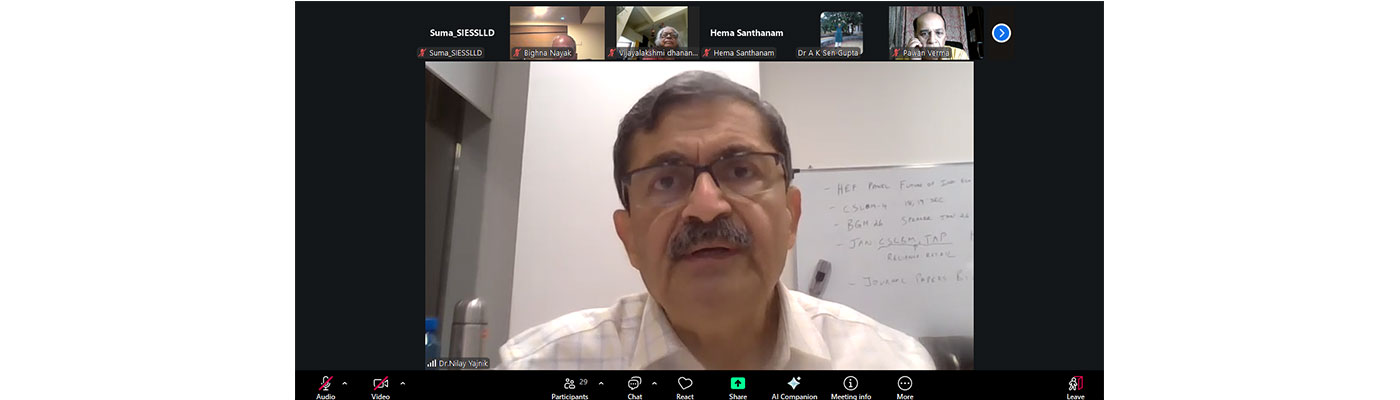1400x400 pixels.
Task: Open the Chat panel
Action: click(x=634, y=385)
